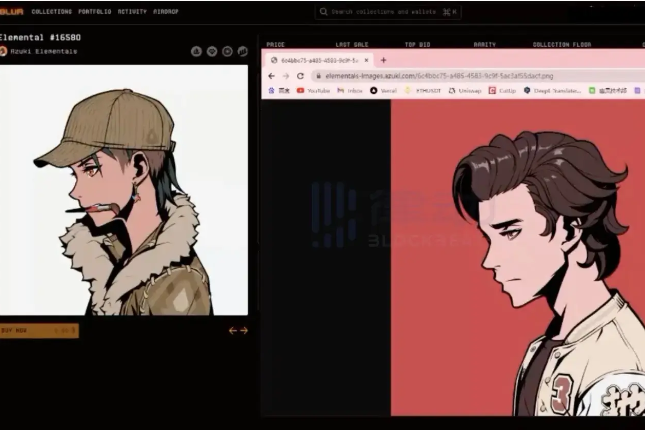The height and width of the screenshot is (430, 645).
Task: Click the share/upload icon above the NFT
Action: [x=196, y=51]
